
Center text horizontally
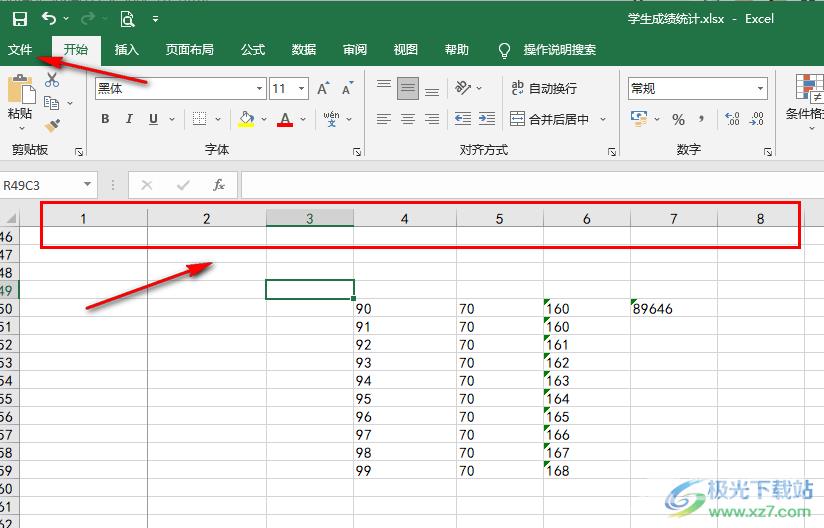tap(408, 119)
